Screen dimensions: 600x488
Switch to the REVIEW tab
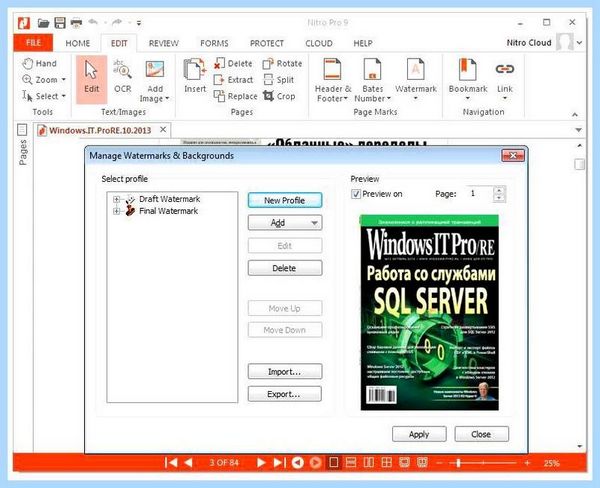(x=164, y=43)
